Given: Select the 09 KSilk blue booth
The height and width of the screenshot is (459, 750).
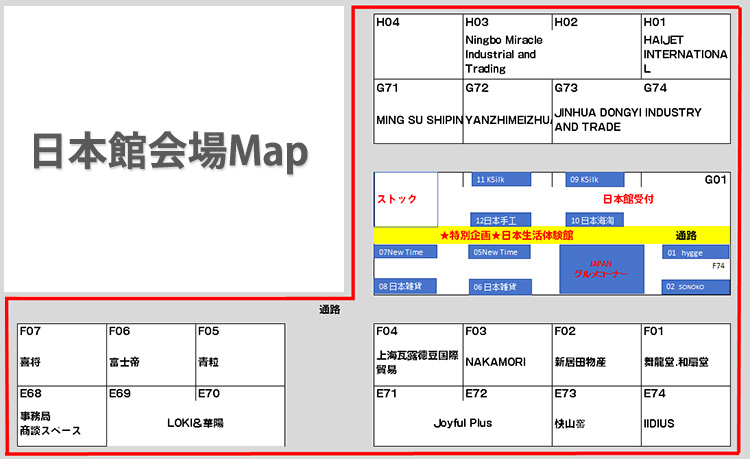Looking at the screenshot, I should tap(595, 180).
